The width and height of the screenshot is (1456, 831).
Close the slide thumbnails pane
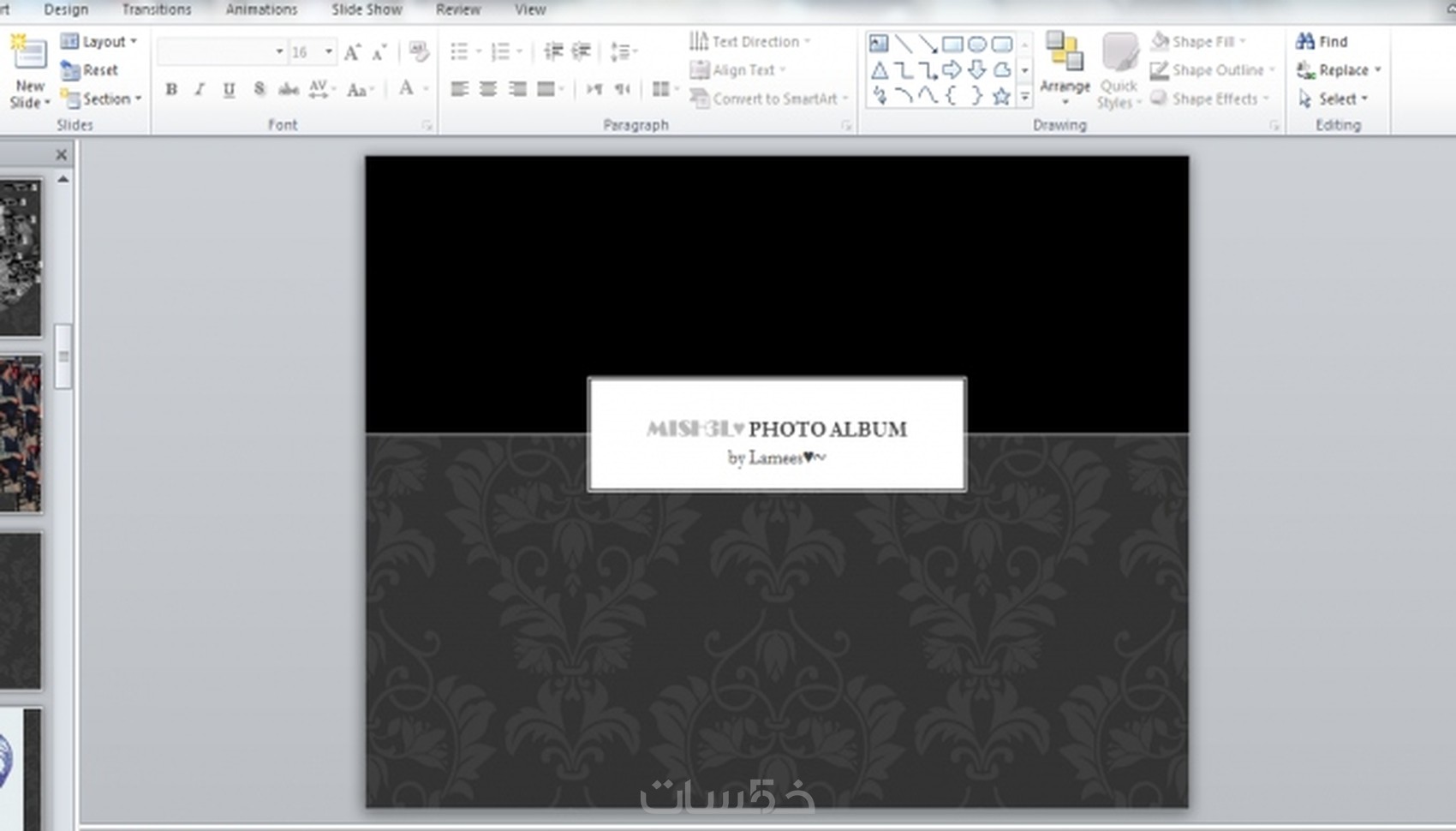(61, 155)
